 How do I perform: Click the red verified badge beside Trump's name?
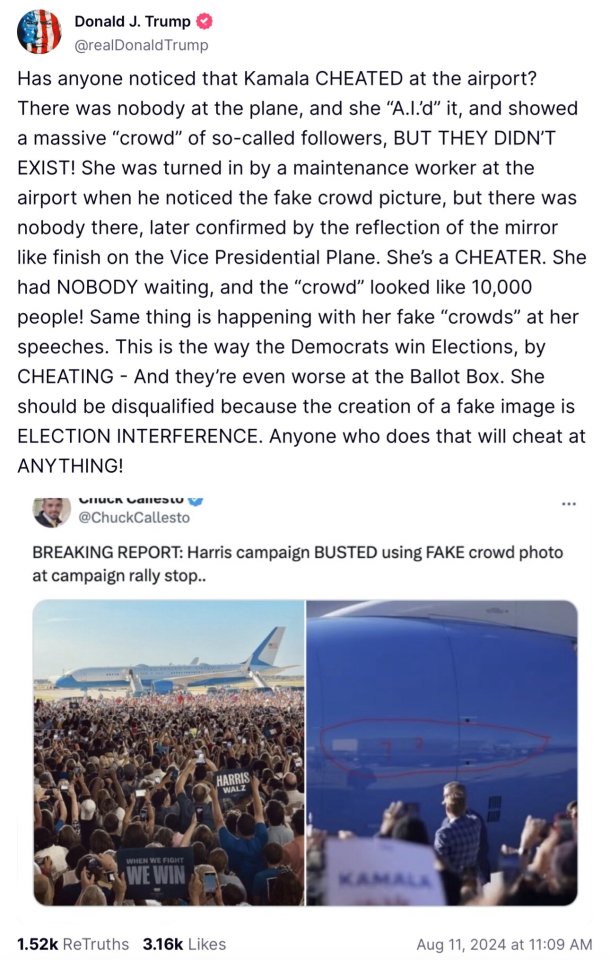pos(203,23)
